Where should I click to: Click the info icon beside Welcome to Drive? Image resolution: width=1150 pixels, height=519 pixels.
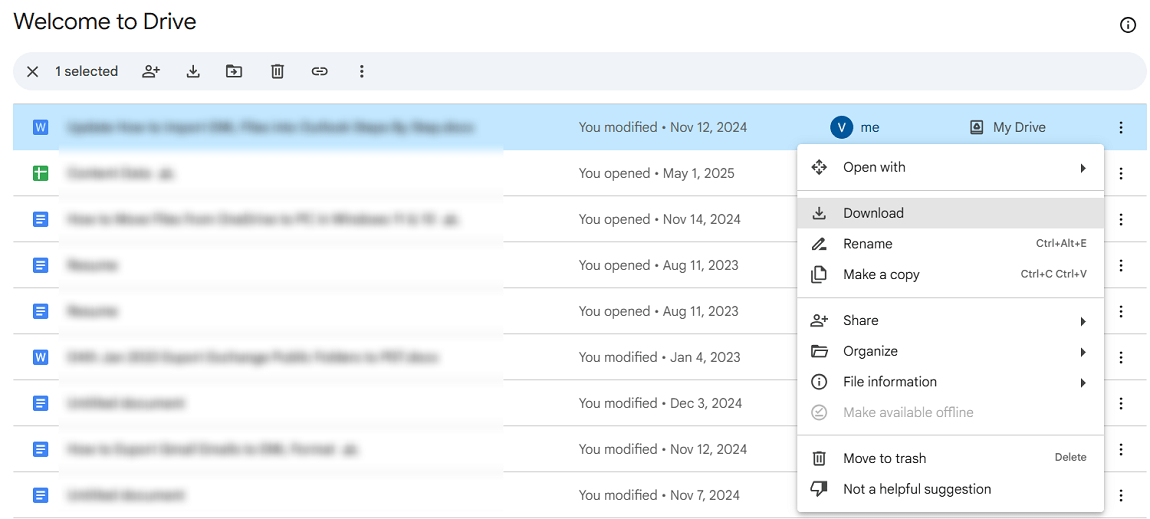1128,26
